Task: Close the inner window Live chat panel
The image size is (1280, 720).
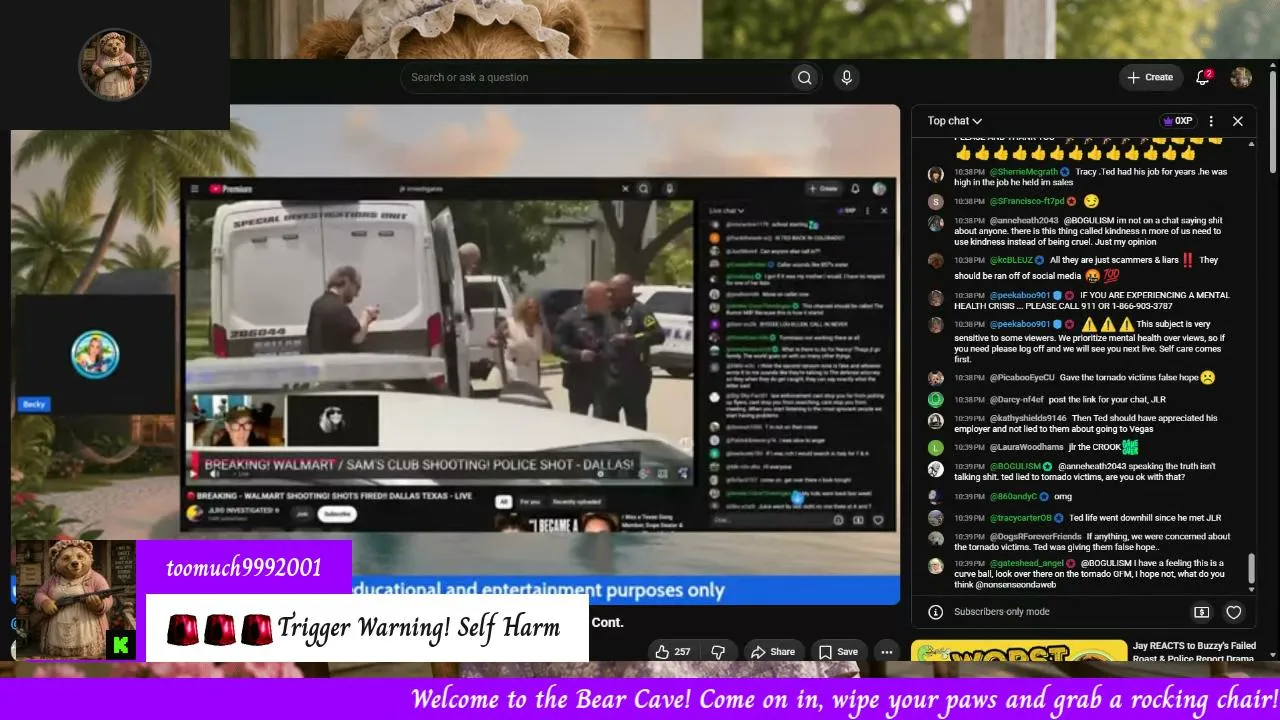Action: pyautogui.click(x=883, y=211)
